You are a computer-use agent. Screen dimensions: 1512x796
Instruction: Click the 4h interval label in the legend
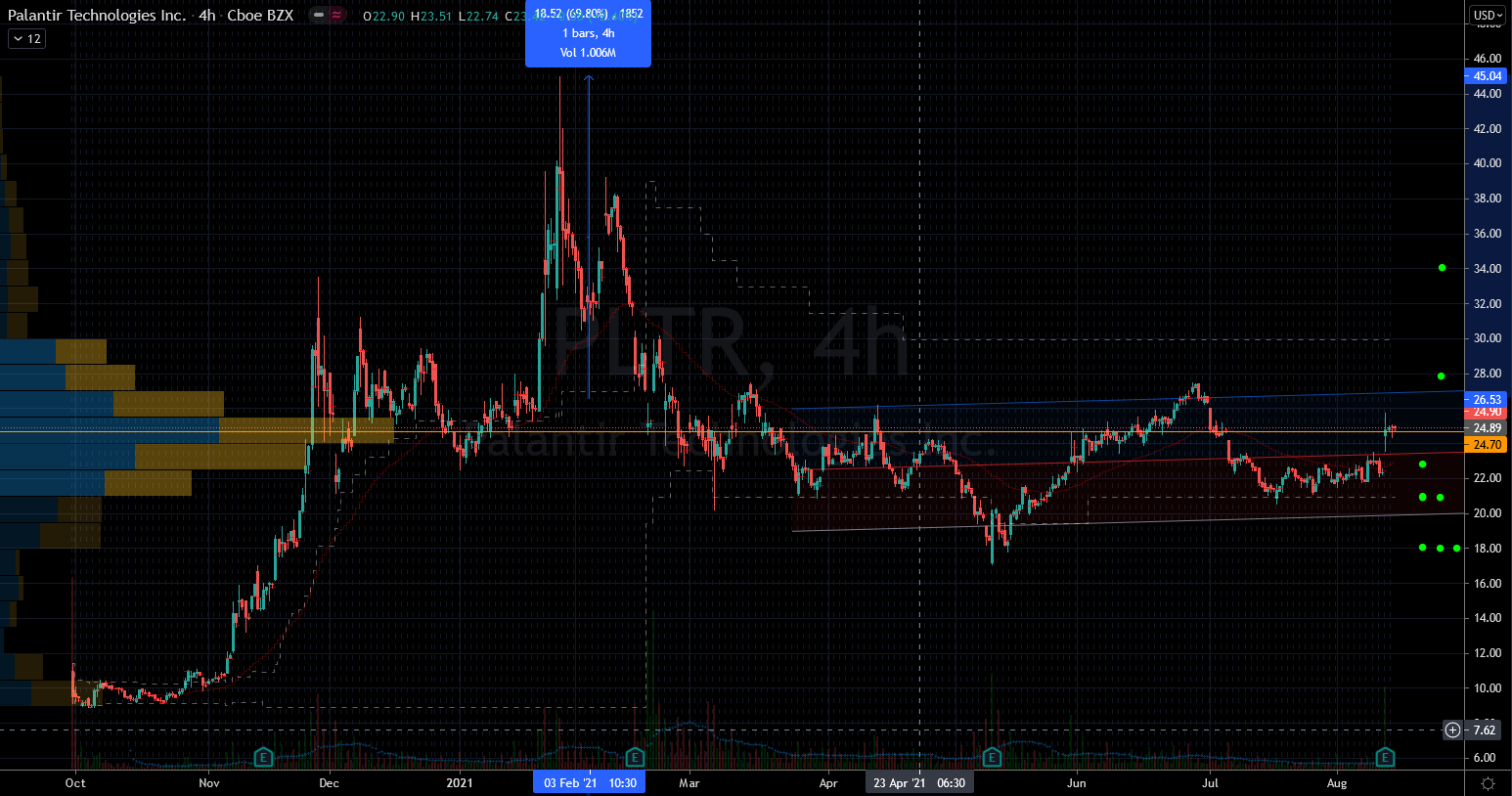click(207, 16)
